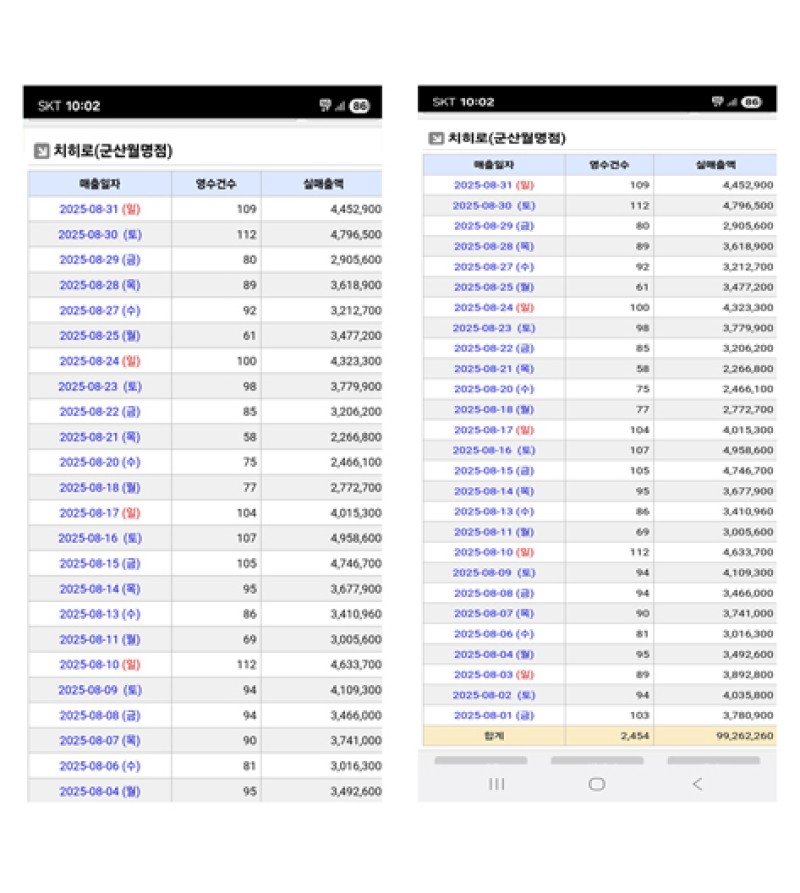Open 2025-08-16 (토) date in right screenshot
The width and height of the screenshot is (800, 893).
point(494,450)
